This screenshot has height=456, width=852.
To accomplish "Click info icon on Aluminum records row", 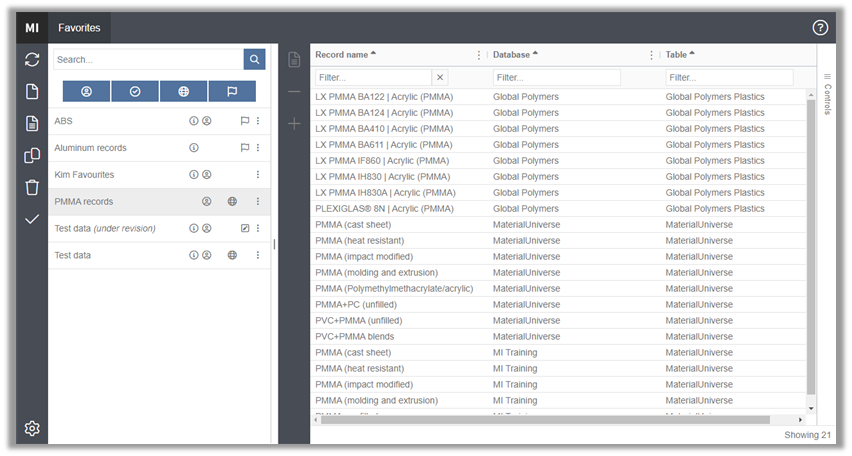I will 193,148.
